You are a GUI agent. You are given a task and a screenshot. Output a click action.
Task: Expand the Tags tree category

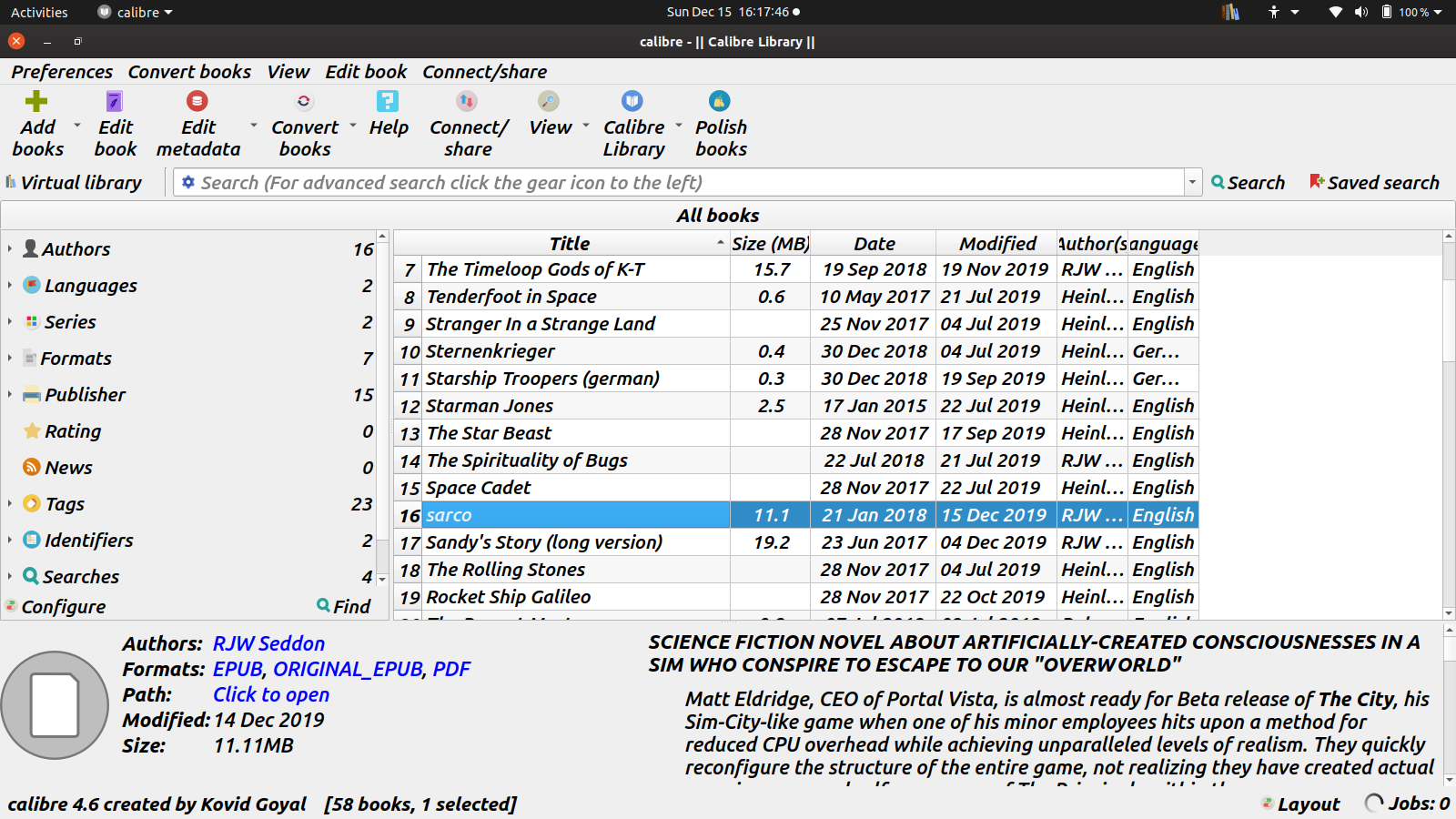tap(10, 503)
